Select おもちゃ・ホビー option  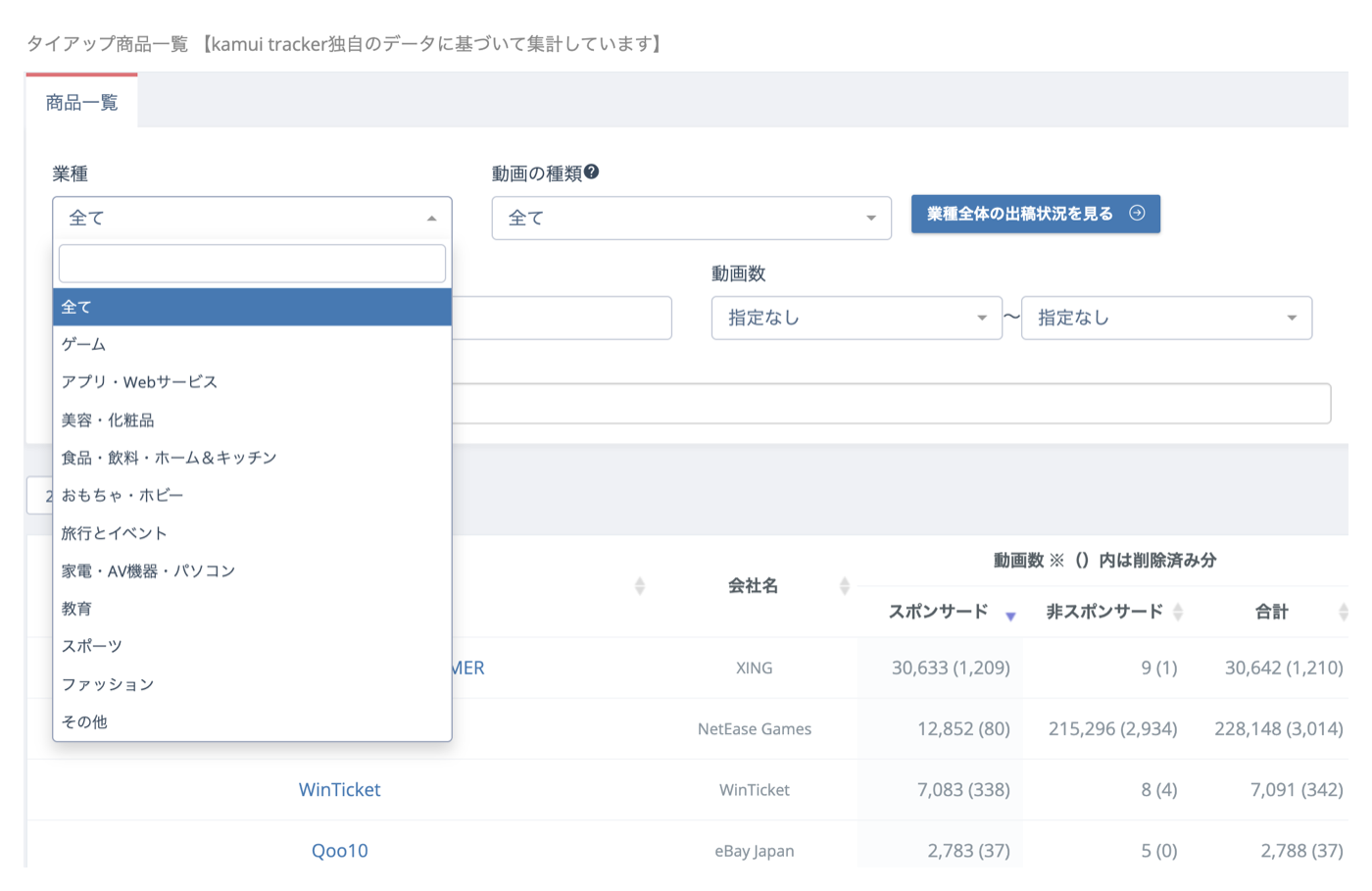[x=252, y=495]
